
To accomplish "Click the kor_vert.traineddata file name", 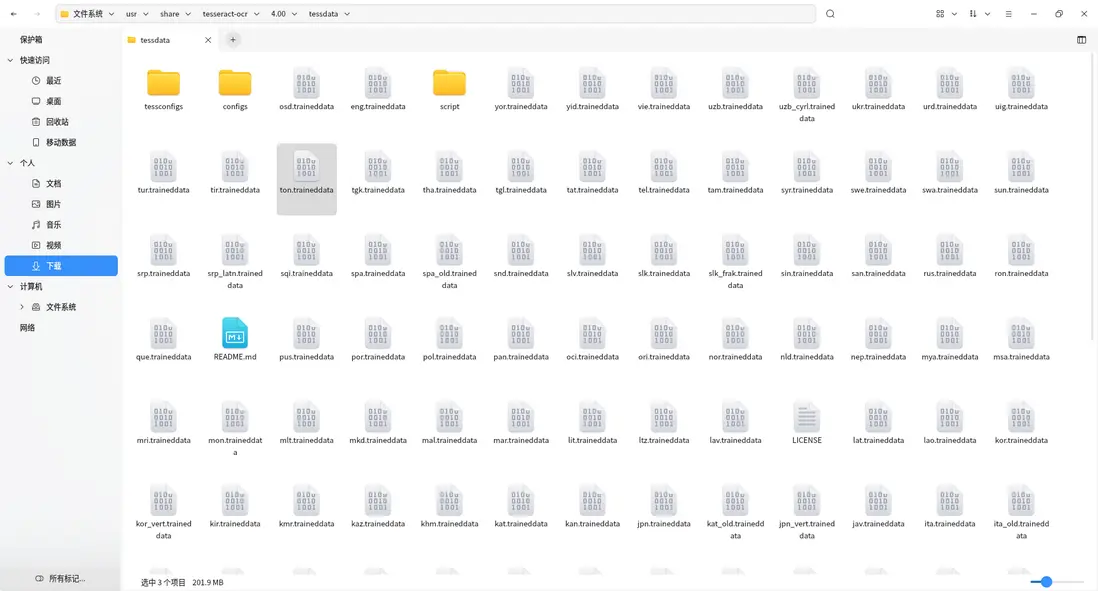I will coord(163,529).
